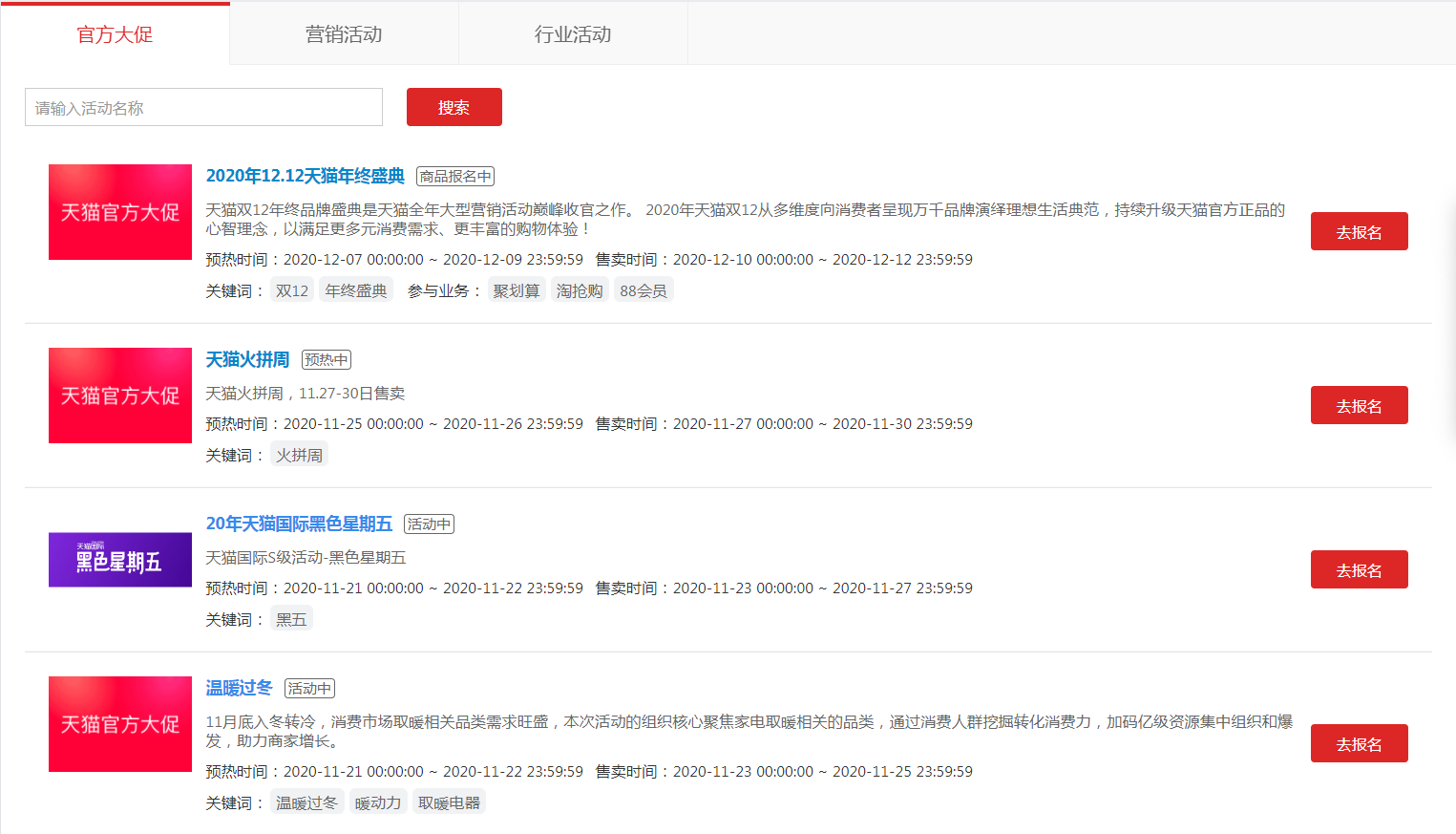
Task: Select the purple 黑色星期五 thumbnail
Action: (120, 560)
